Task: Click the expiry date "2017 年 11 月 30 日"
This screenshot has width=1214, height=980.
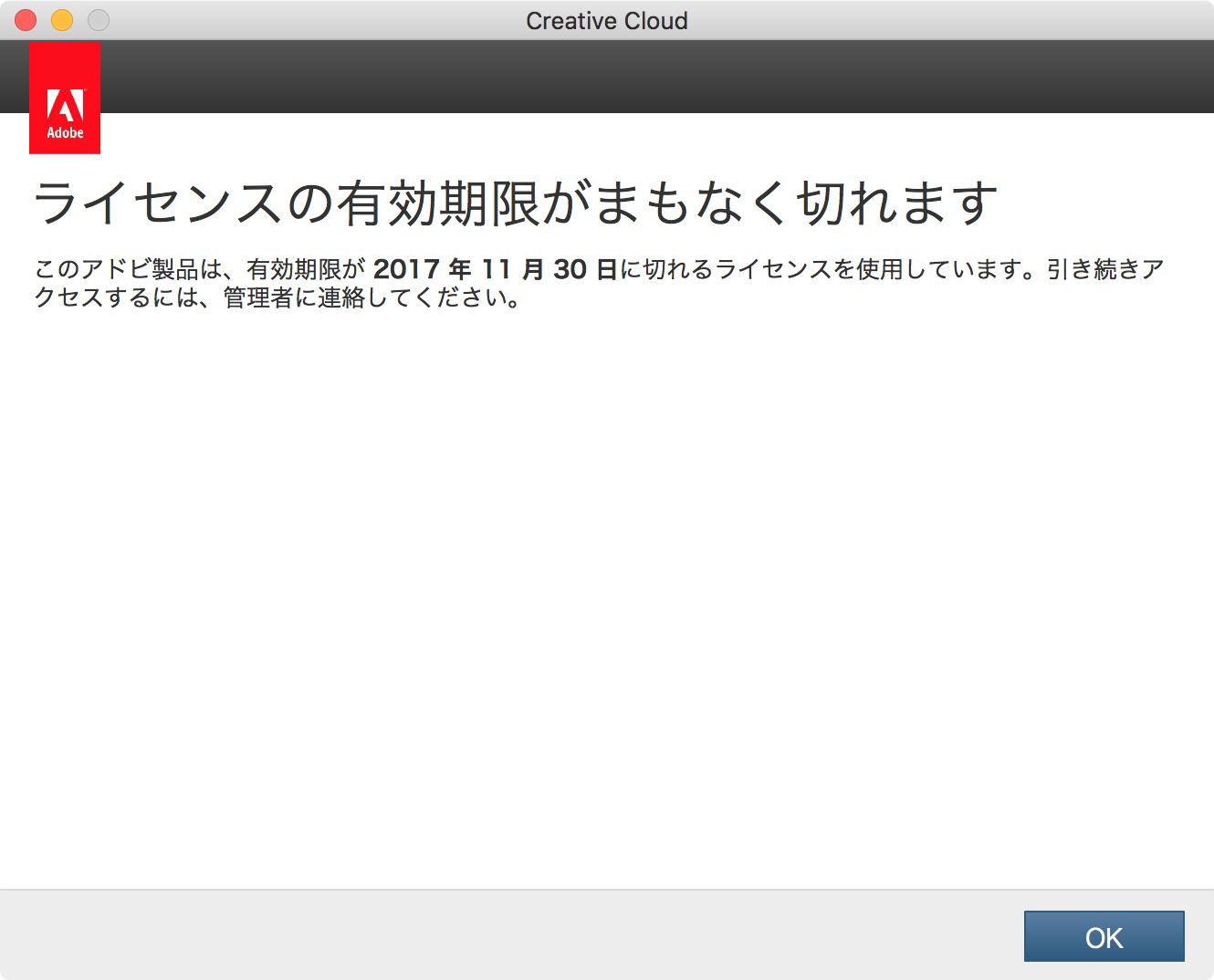Action: pos(496,269)
